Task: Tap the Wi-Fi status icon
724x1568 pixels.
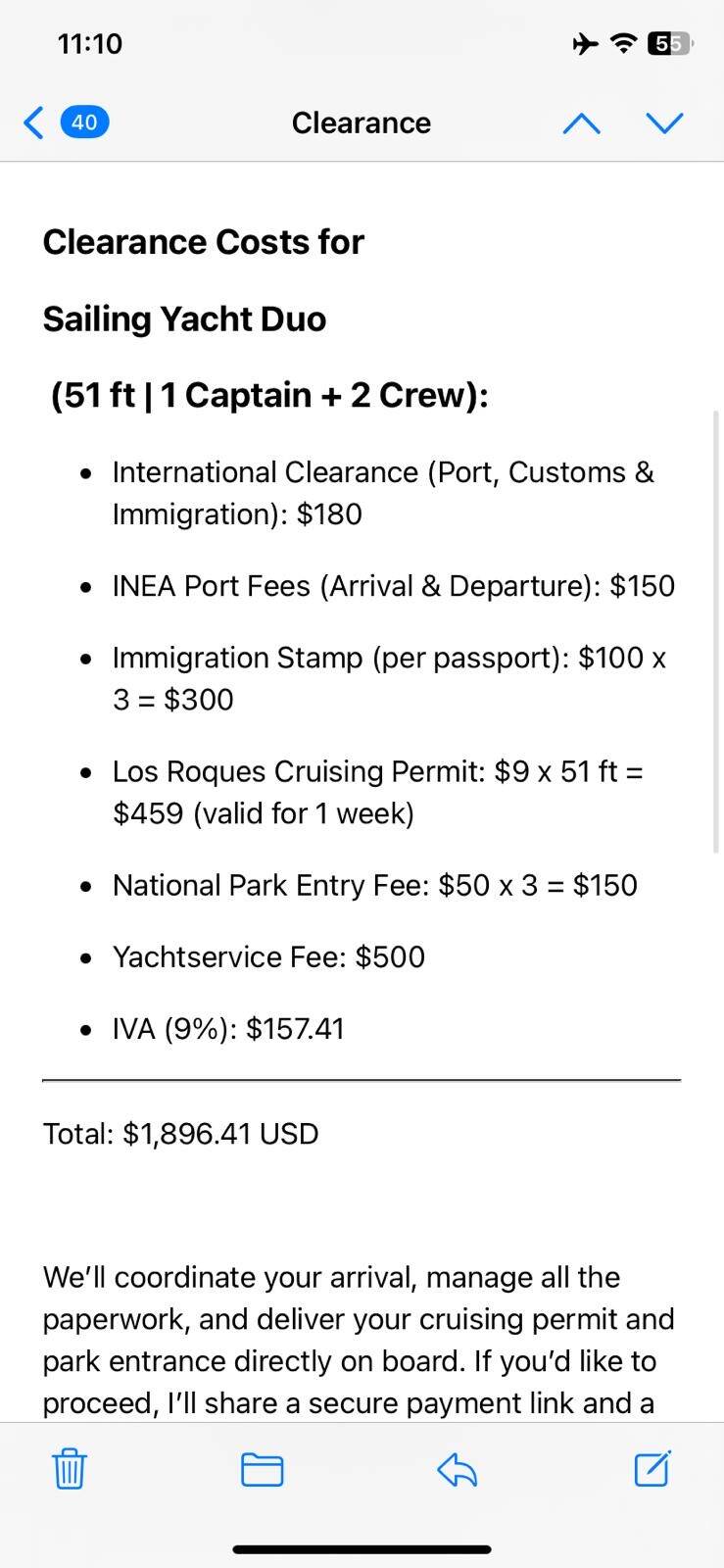Action: [622, 43]
